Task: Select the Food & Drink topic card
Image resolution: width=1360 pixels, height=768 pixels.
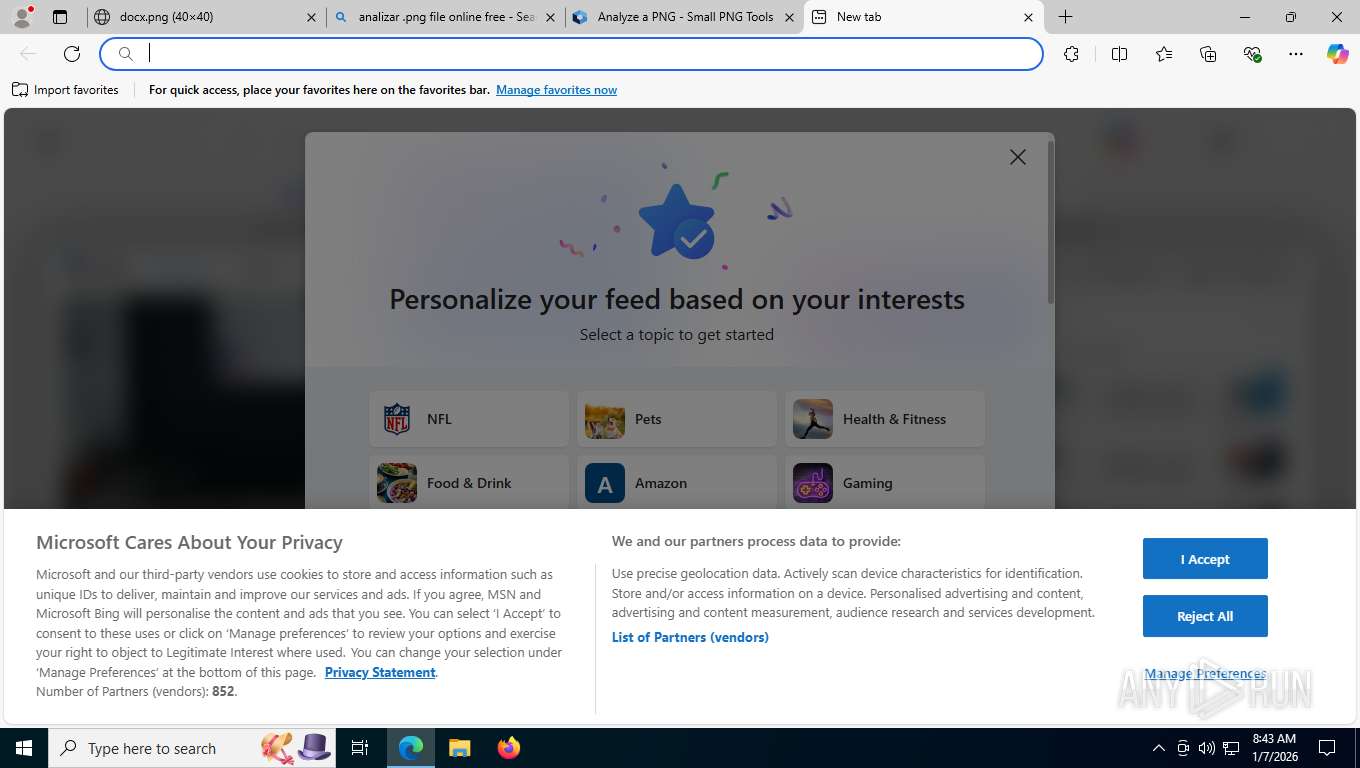Action: (x=469, y=483)
